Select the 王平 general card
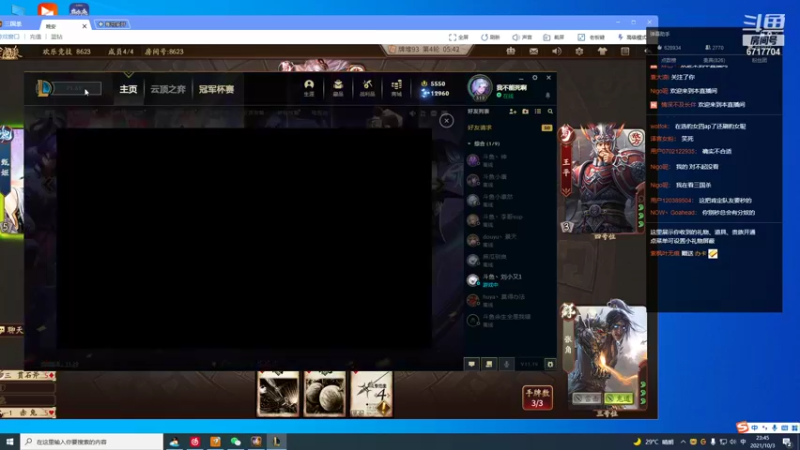The height and width of the screenshot is (450, 800). coord(603,180)
